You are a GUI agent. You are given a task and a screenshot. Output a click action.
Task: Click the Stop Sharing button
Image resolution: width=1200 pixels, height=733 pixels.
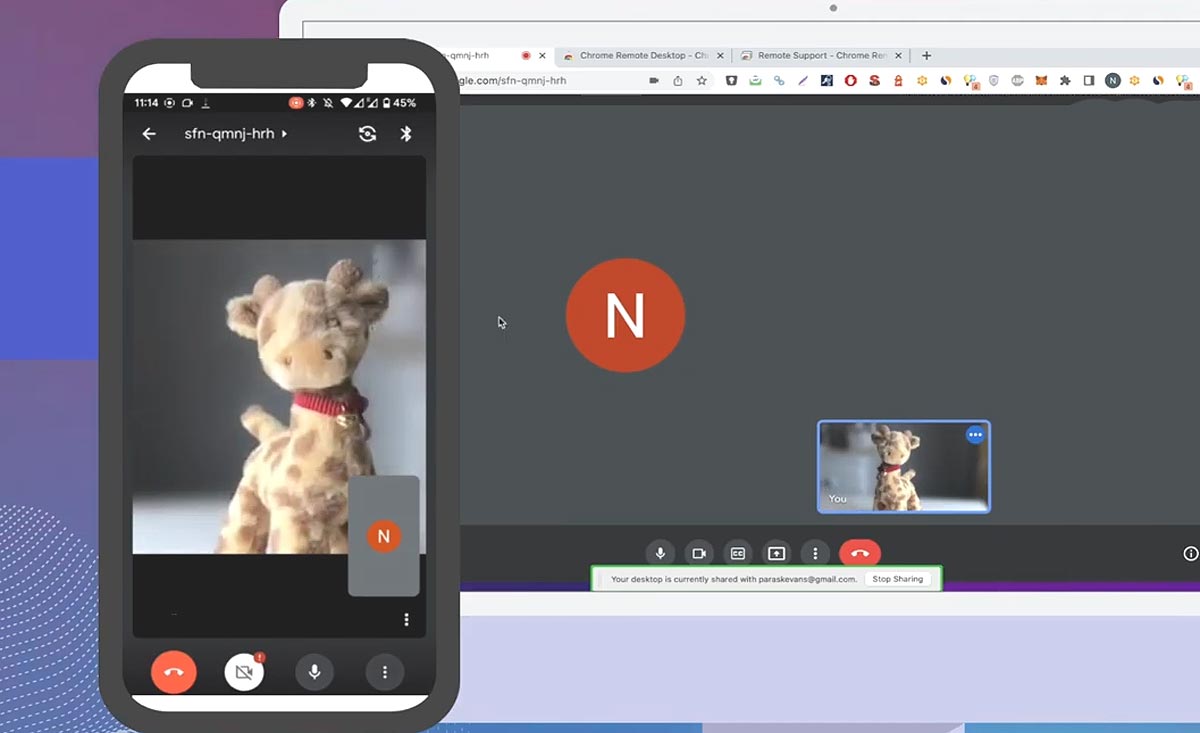click(x=897, y=579)
